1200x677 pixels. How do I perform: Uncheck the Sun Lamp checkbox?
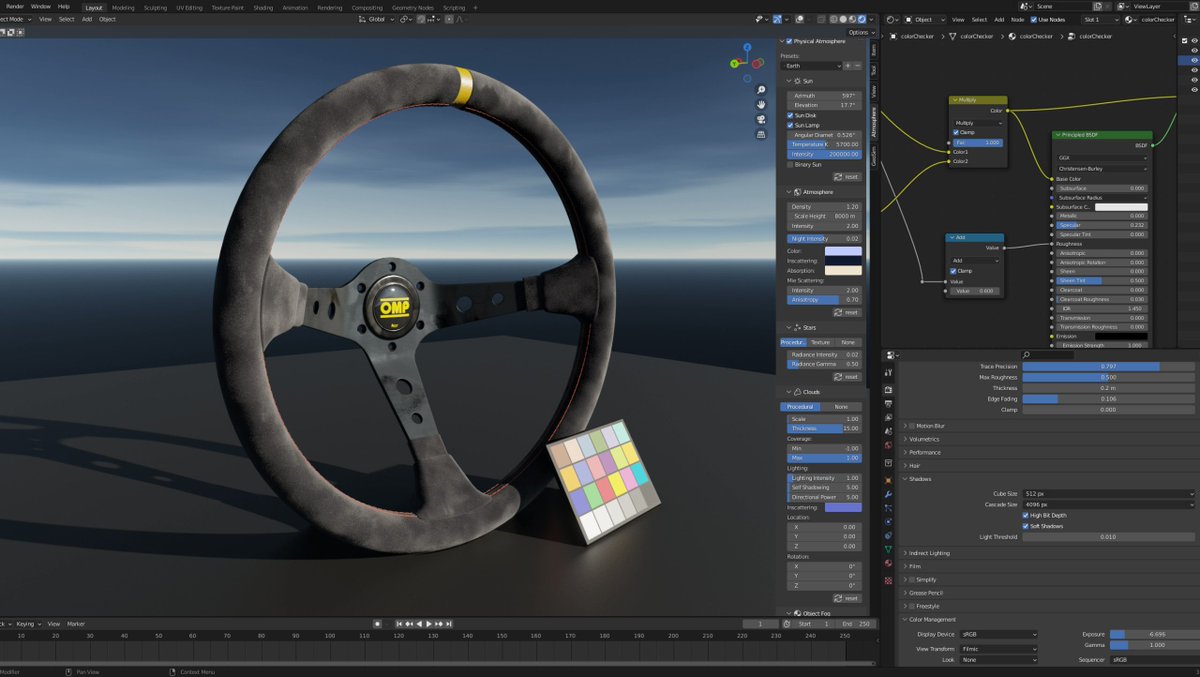(x=791, y=125)
